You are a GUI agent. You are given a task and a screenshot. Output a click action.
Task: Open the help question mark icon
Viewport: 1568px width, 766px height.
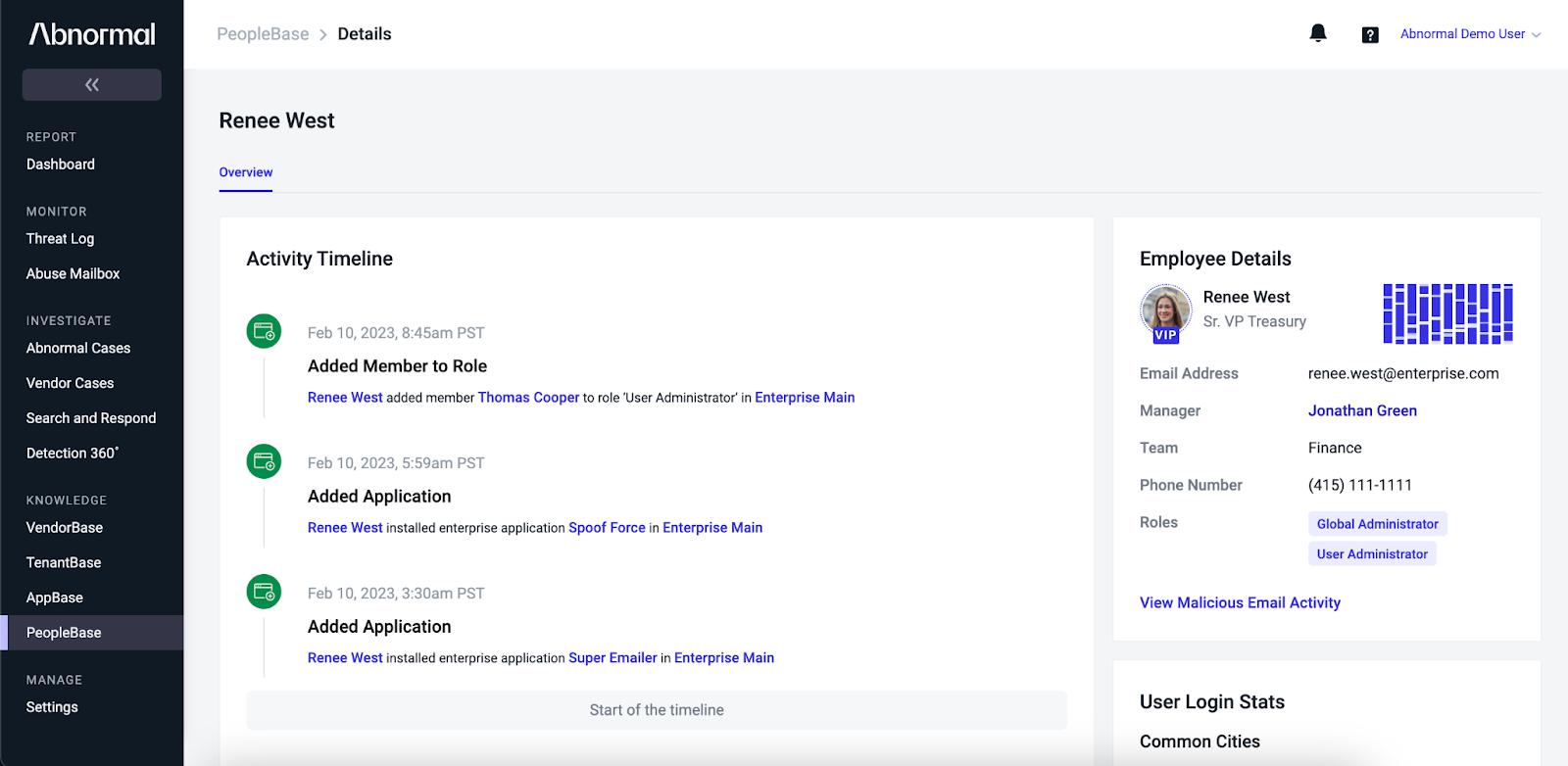click(x=1370, y=34)
